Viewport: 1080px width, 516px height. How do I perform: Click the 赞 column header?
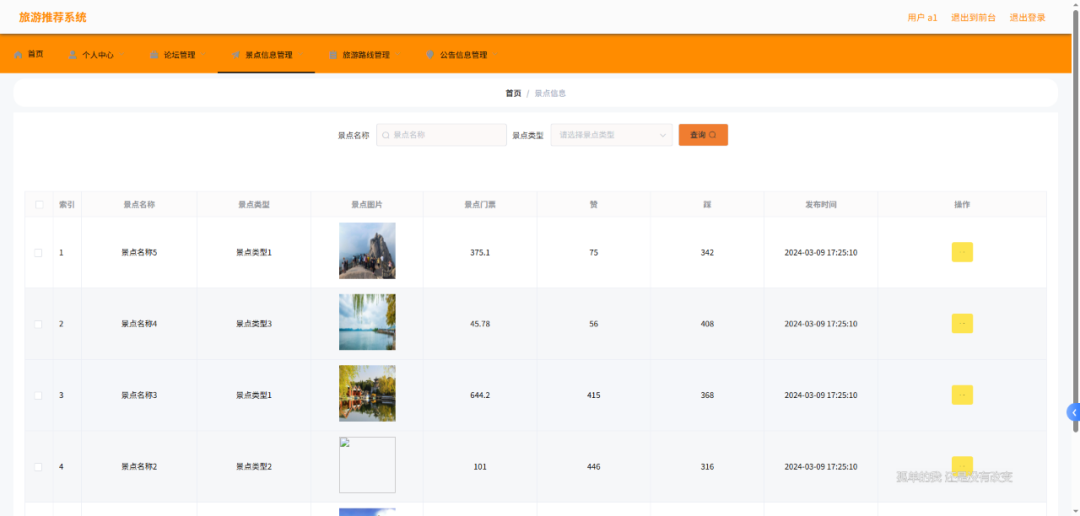(594, 205)
